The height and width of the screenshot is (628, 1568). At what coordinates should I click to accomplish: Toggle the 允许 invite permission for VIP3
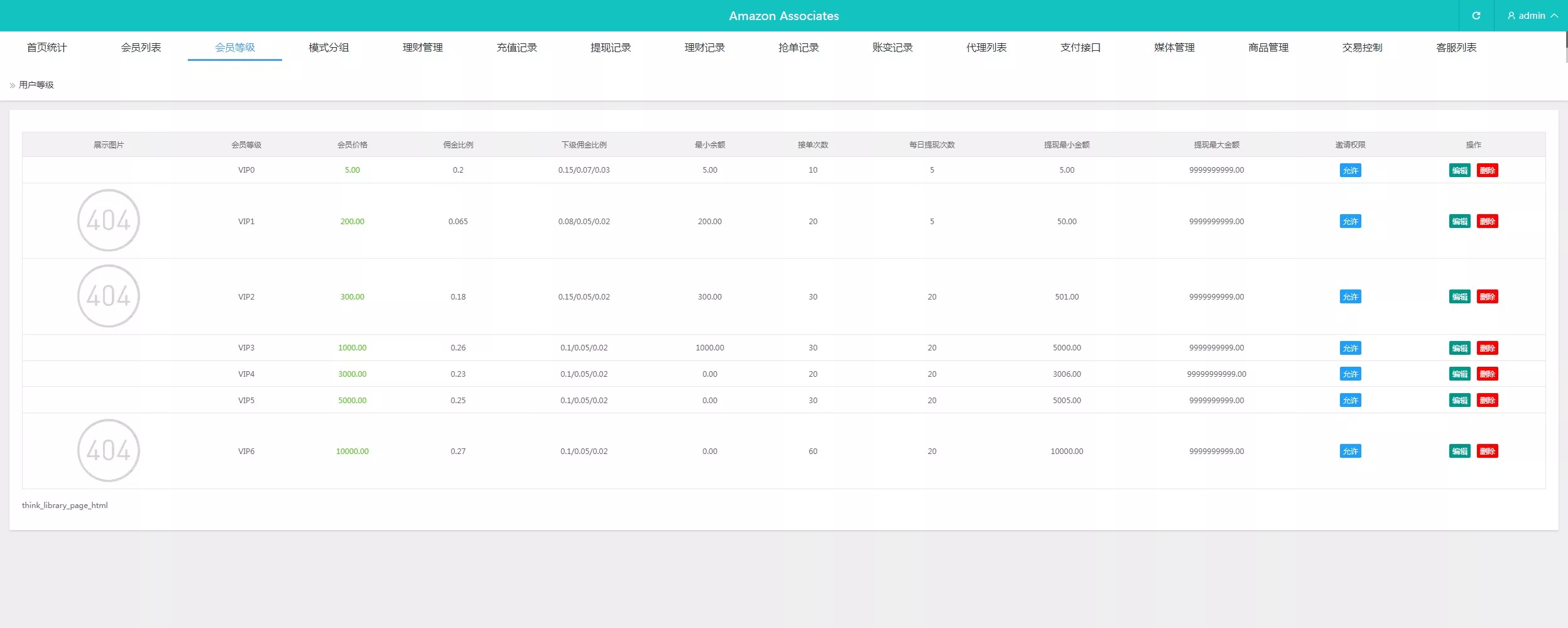(1350, 348)
